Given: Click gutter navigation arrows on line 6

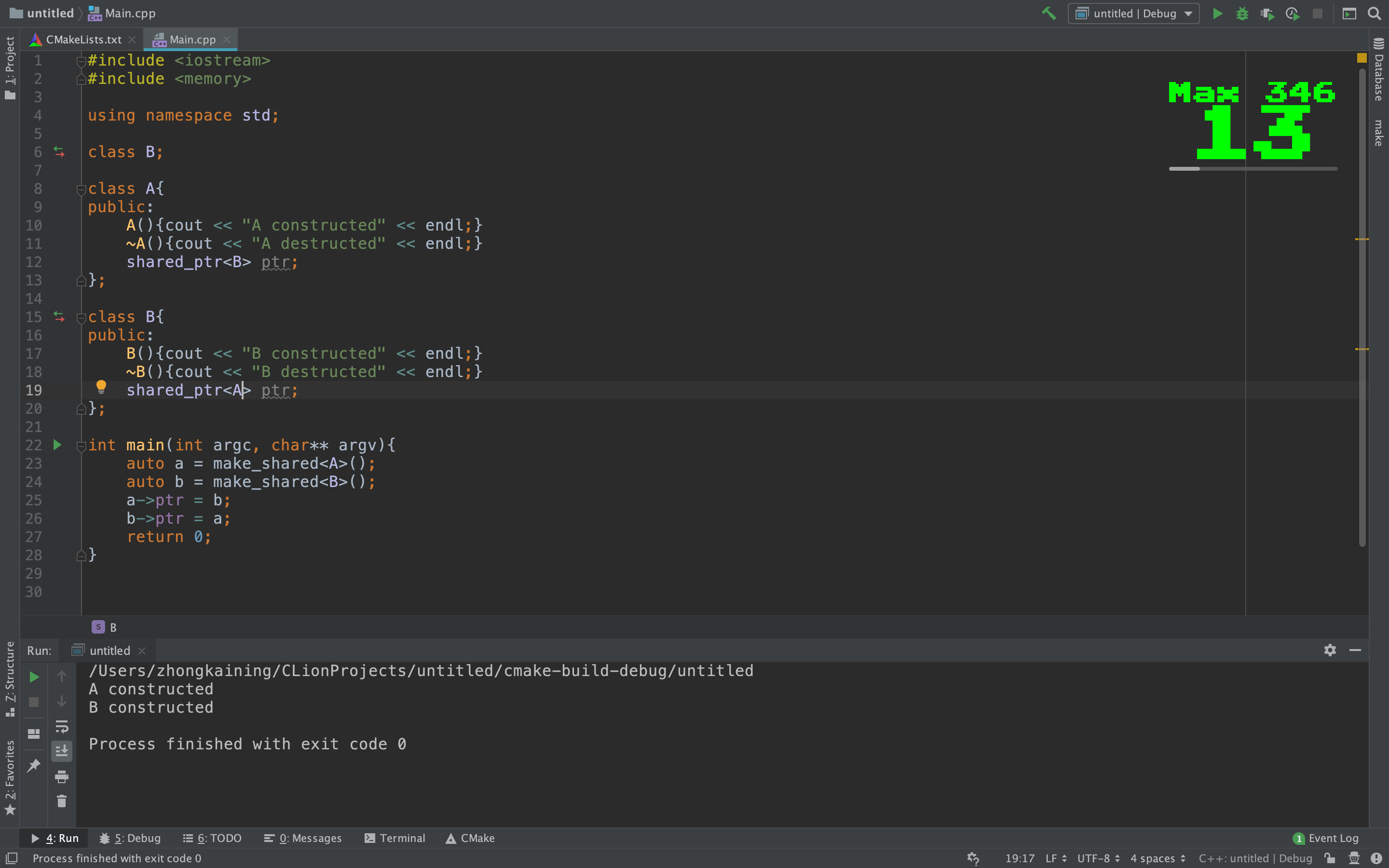Looking at the screenshot, I should pos(59,151).
